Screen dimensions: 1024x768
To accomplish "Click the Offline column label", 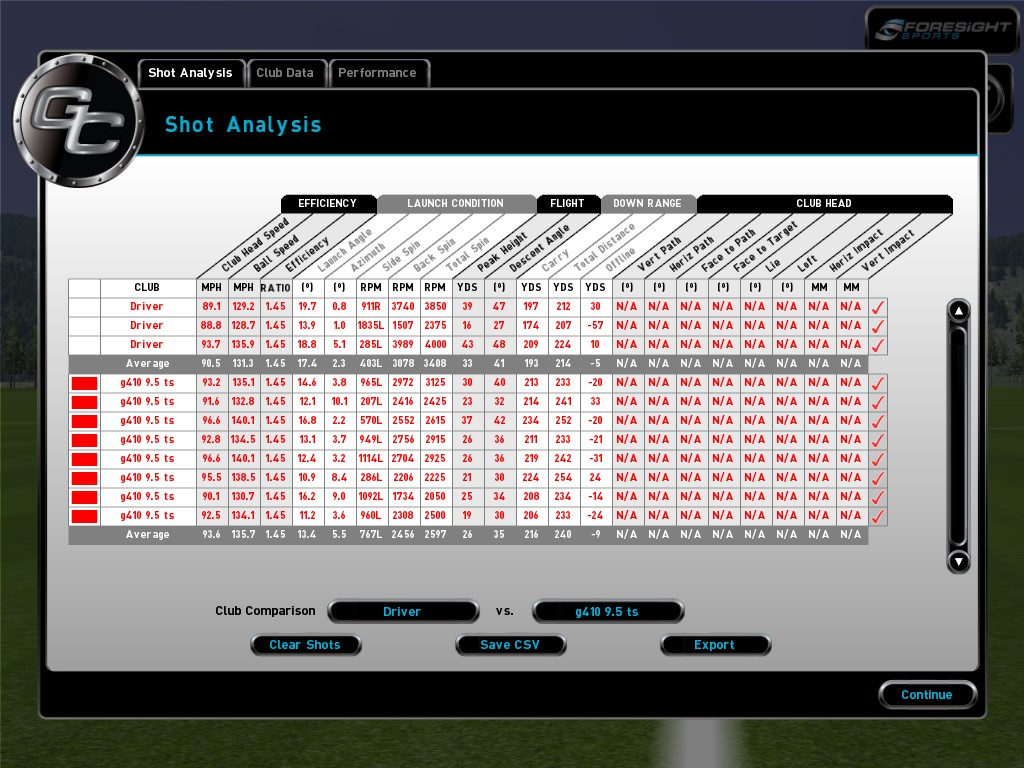I will click(x=620, y=259).
